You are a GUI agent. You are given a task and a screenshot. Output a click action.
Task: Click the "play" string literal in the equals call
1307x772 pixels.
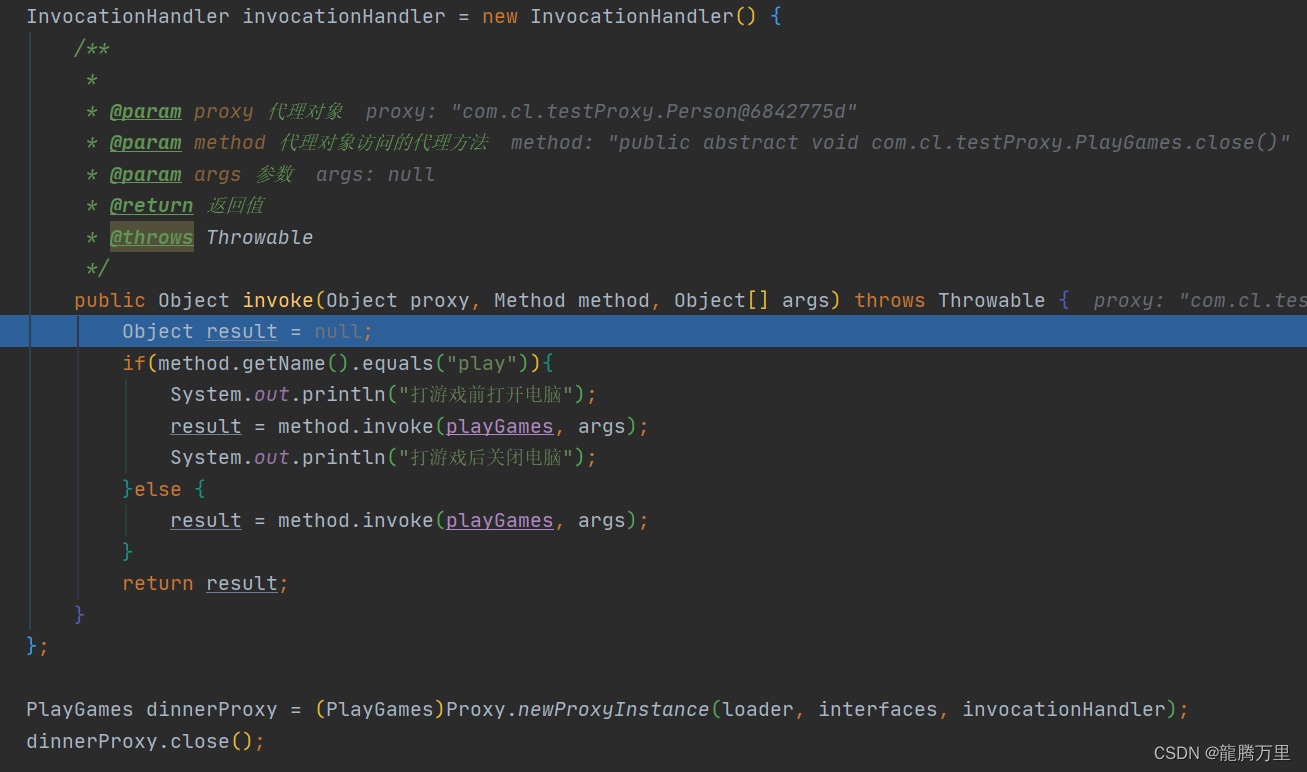coord(482,362)
